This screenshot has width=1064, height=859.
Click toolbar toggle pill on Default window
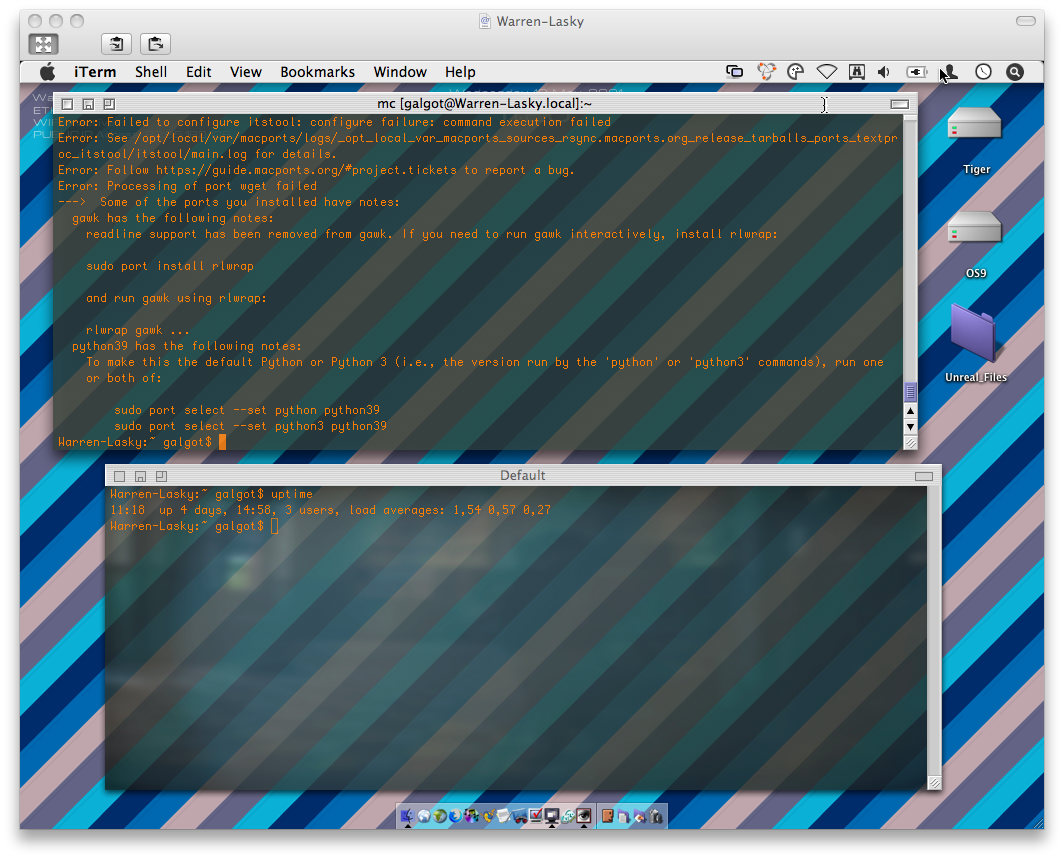click(x=923, y=476)
